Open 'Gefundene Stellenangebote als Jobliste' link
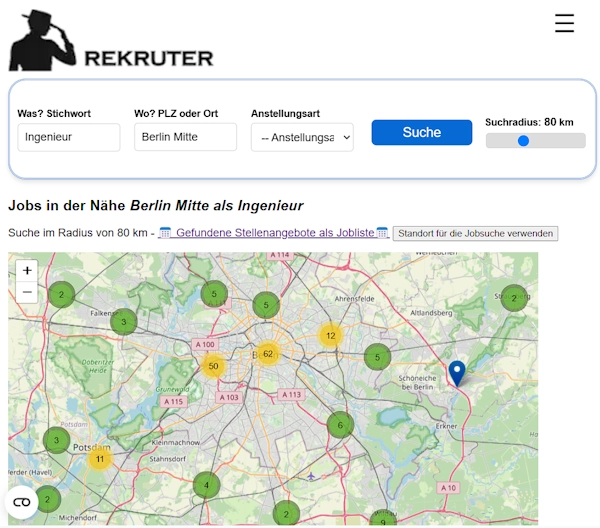The height and width of the screenshot is (528, 600). tap(274, 233)
